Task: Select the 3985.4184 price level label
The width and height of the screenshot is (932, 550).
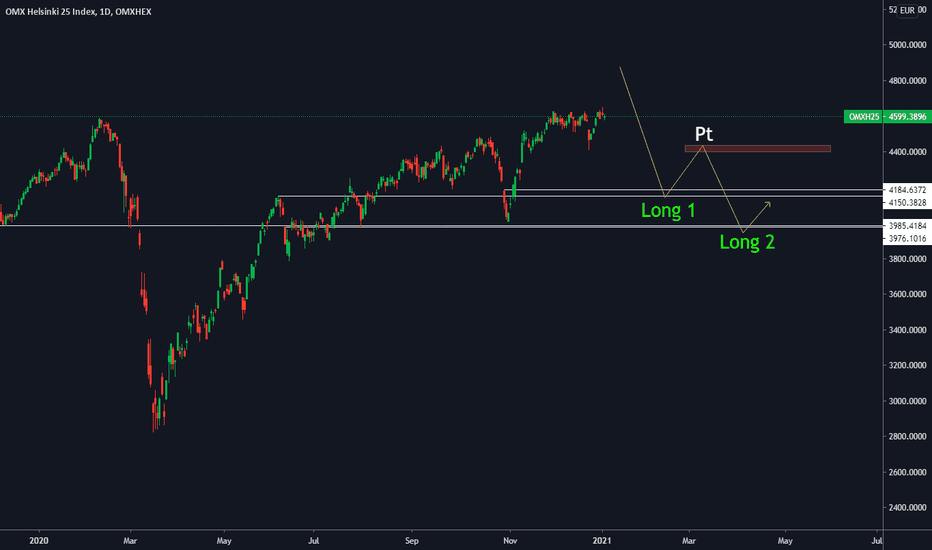Action: pos(905,227)
